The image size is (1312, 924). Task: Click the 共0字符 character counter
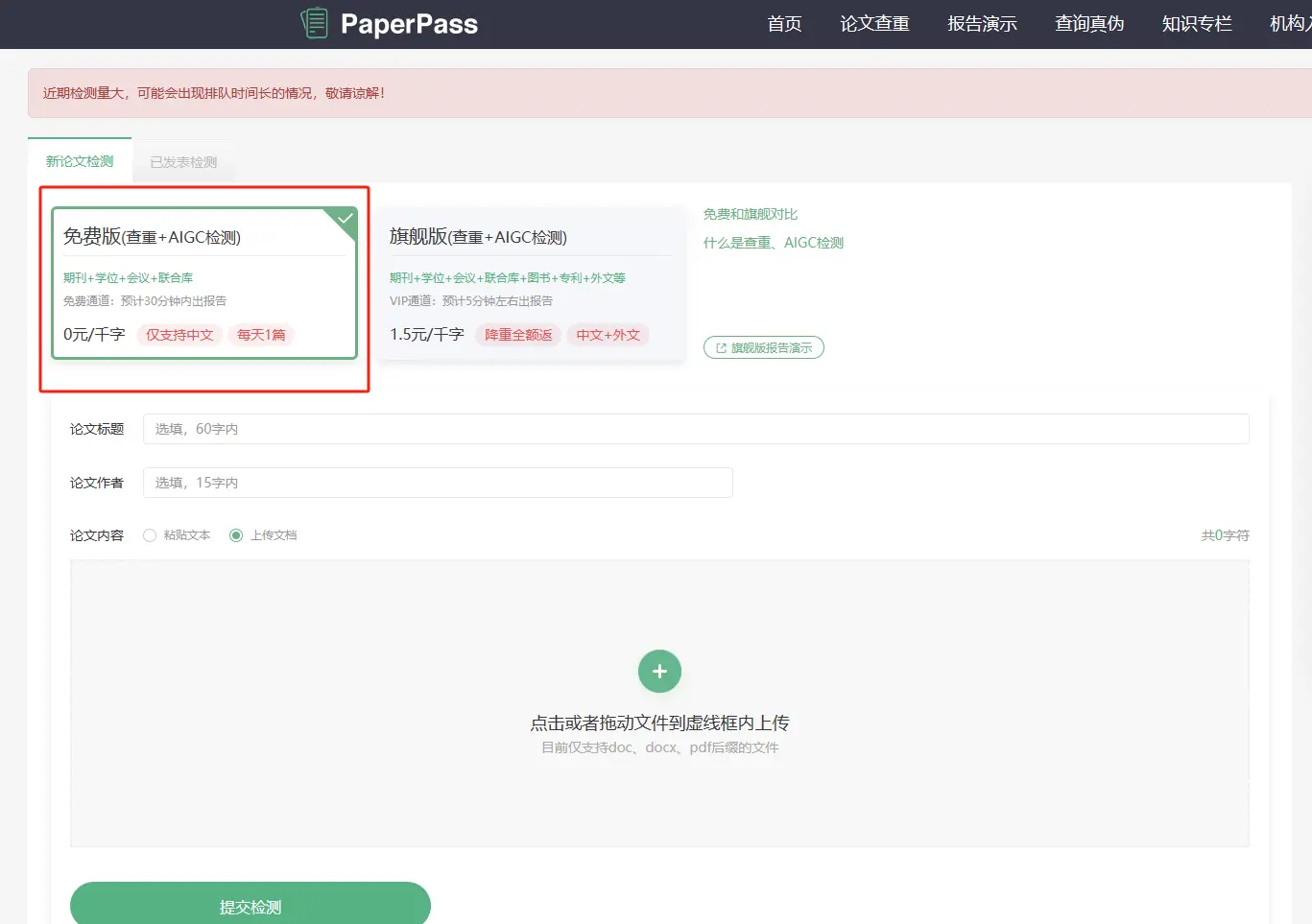(x=1226, y=535)
